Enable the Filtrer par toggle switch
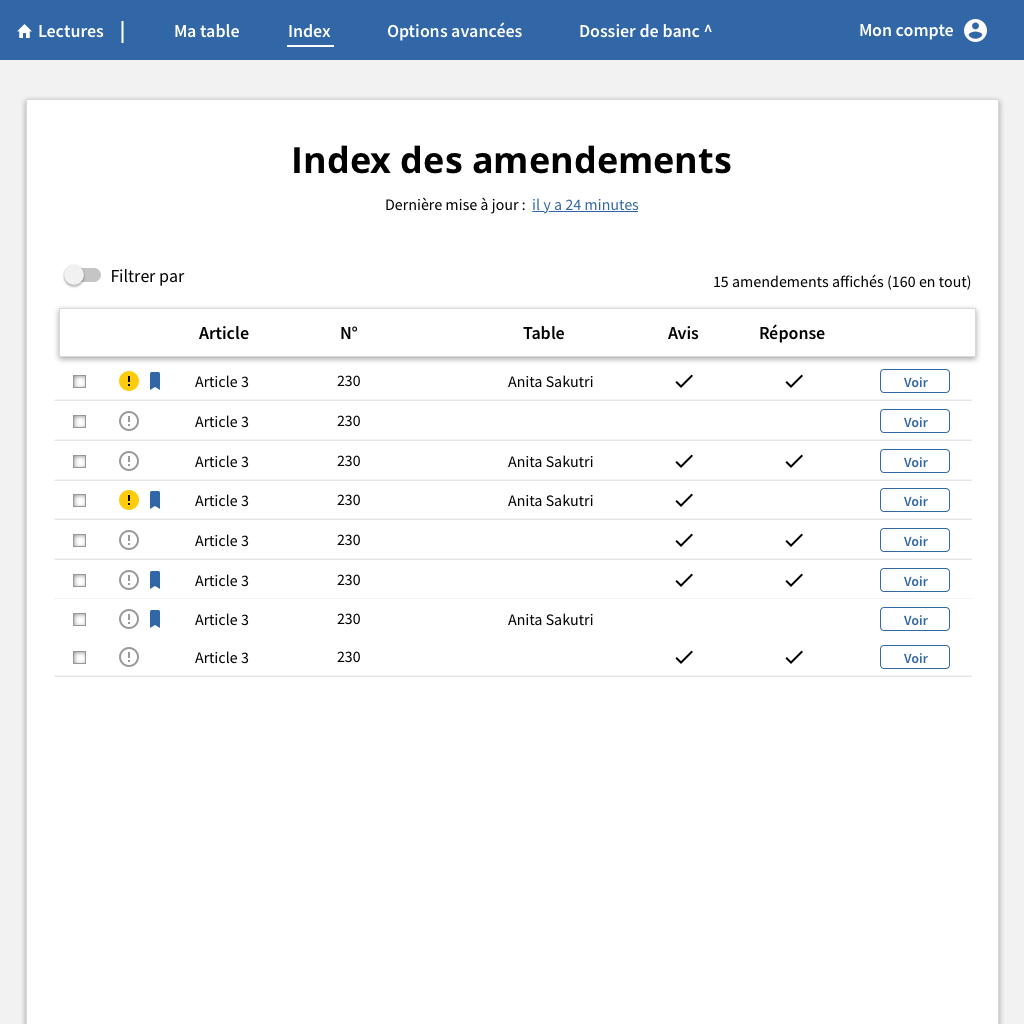 tap(82, 276)
